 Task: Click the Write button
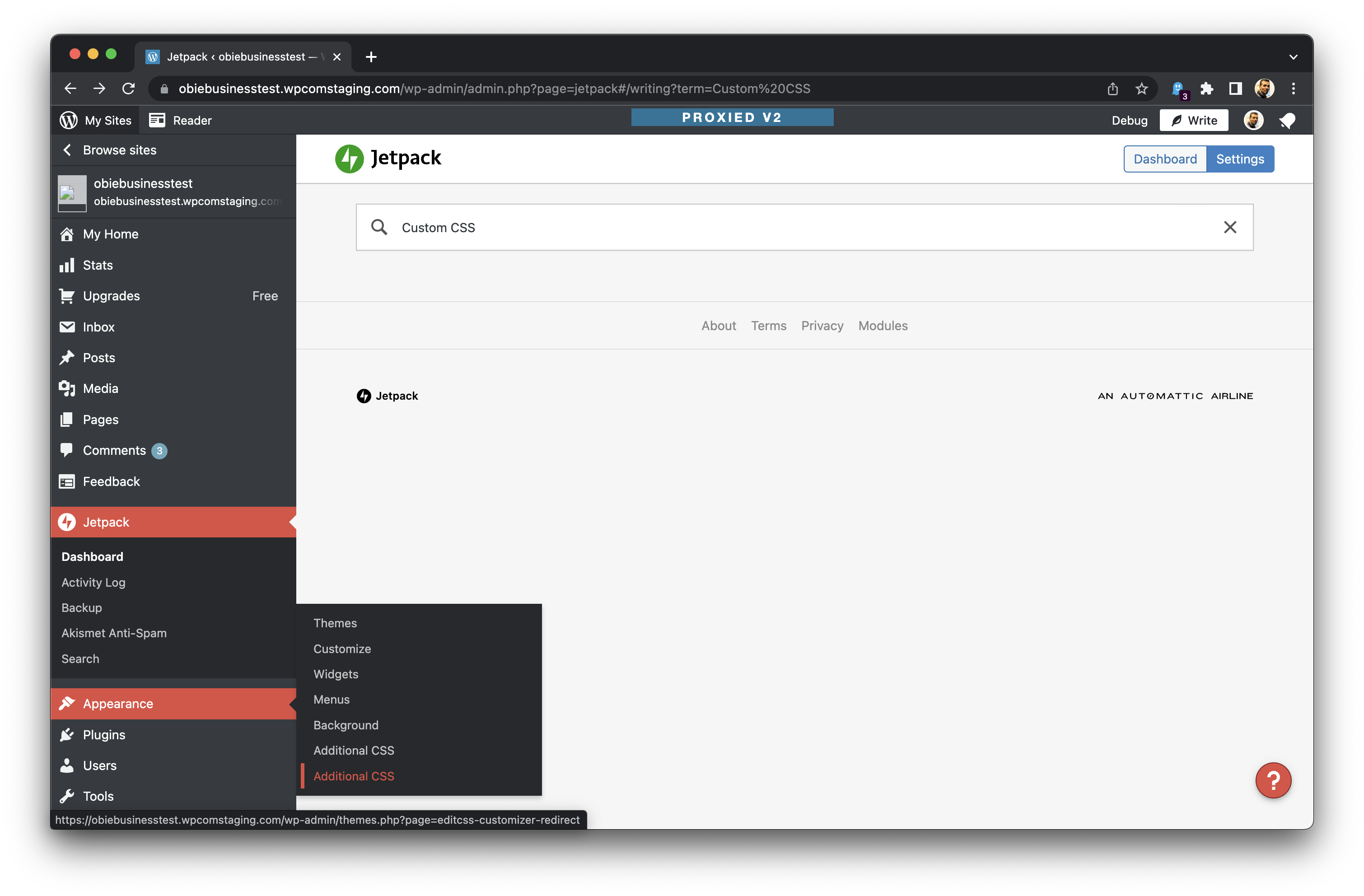(x=1194, y=120)
